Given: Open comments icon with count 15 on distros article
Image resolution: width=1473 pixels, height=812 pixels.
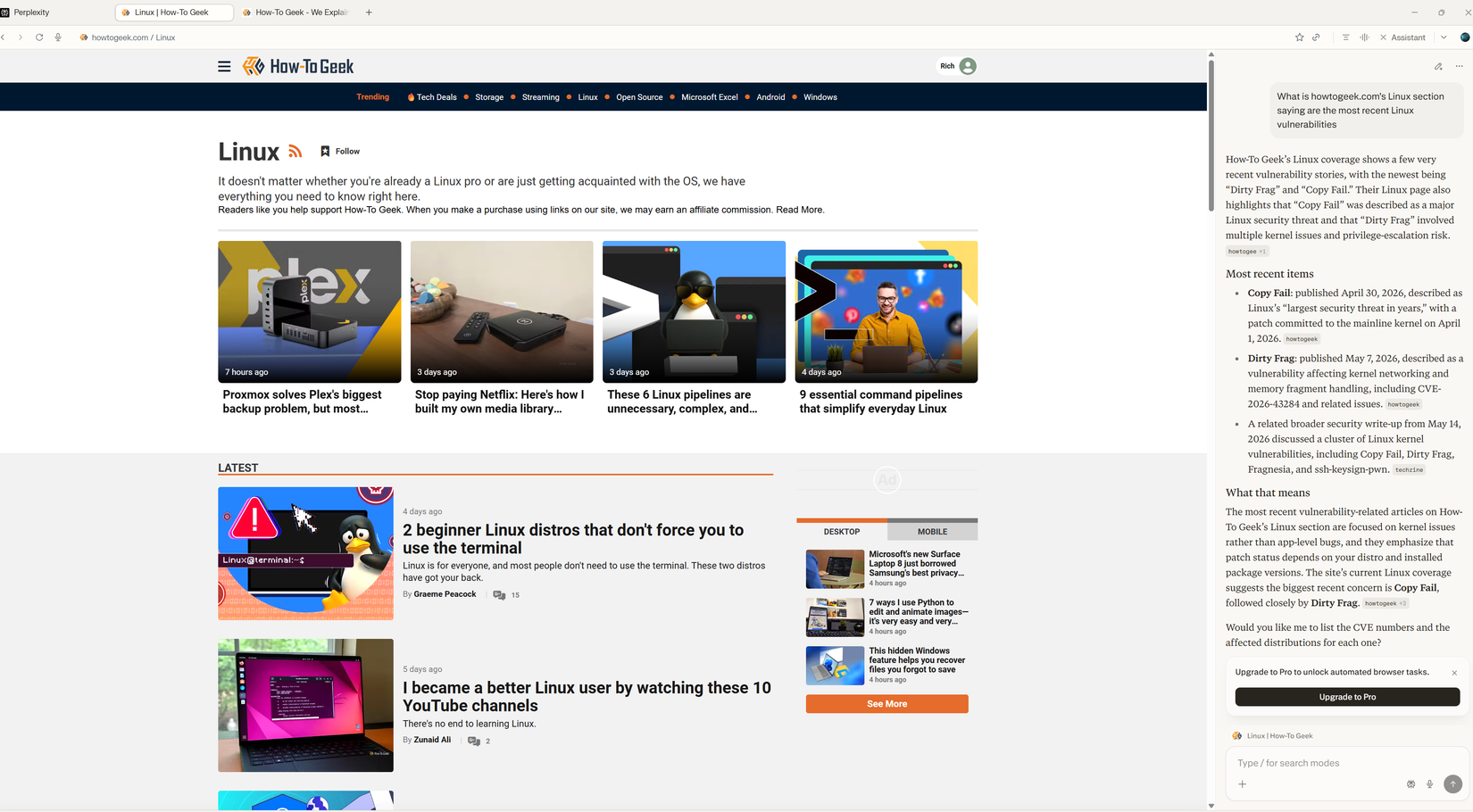Looking at the screenshot, I should coord(499,595).
